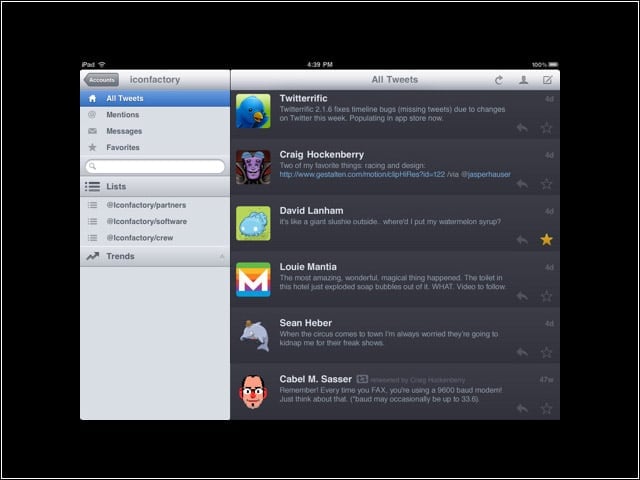Reply to Louie Mantia's tweet
The image size is (640, 480).
522,296
